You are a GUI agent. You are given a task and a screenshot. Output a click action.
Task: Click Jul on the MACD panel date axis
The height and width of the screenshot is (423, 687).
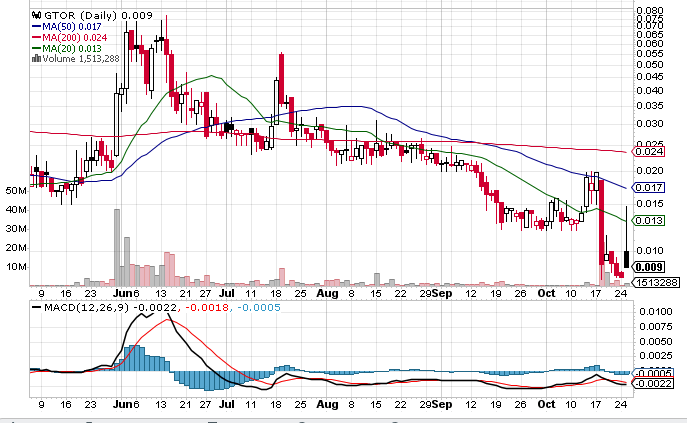[227, 404]
